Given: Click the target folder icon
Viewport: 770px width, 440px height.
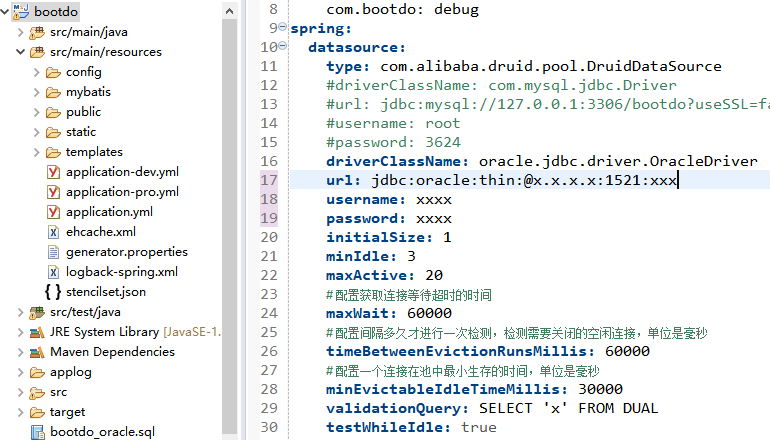Looking at the screenshot, I should coord(37,412).
